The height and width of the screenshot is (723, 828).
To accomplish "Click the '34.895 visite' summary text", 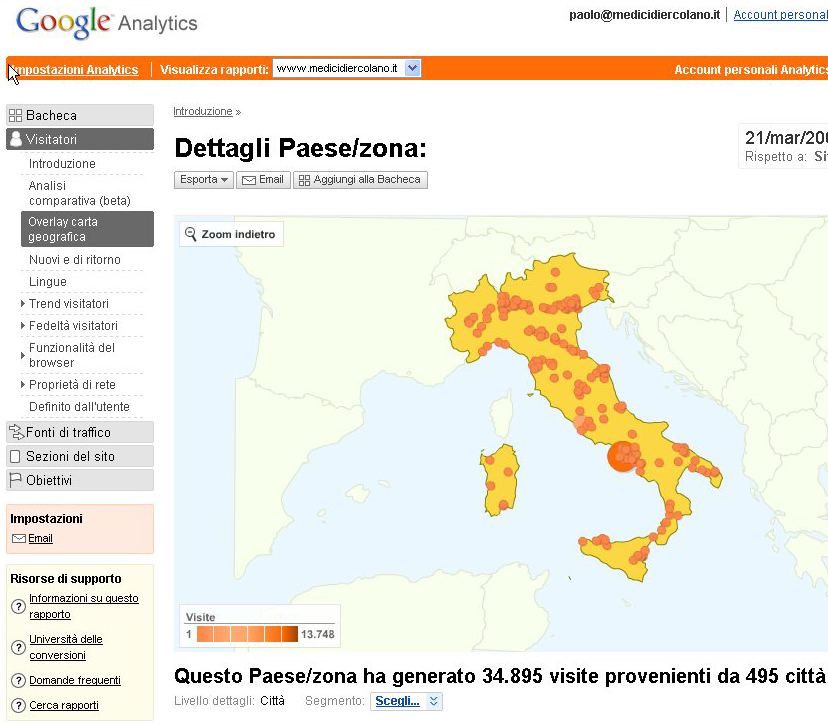I will tap(538, 676).
